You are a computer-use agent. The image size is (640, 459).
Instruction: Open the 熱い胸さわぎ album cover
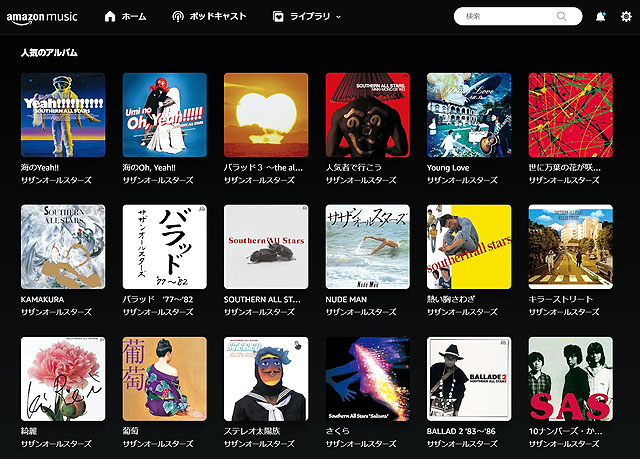tap(469, 247)
